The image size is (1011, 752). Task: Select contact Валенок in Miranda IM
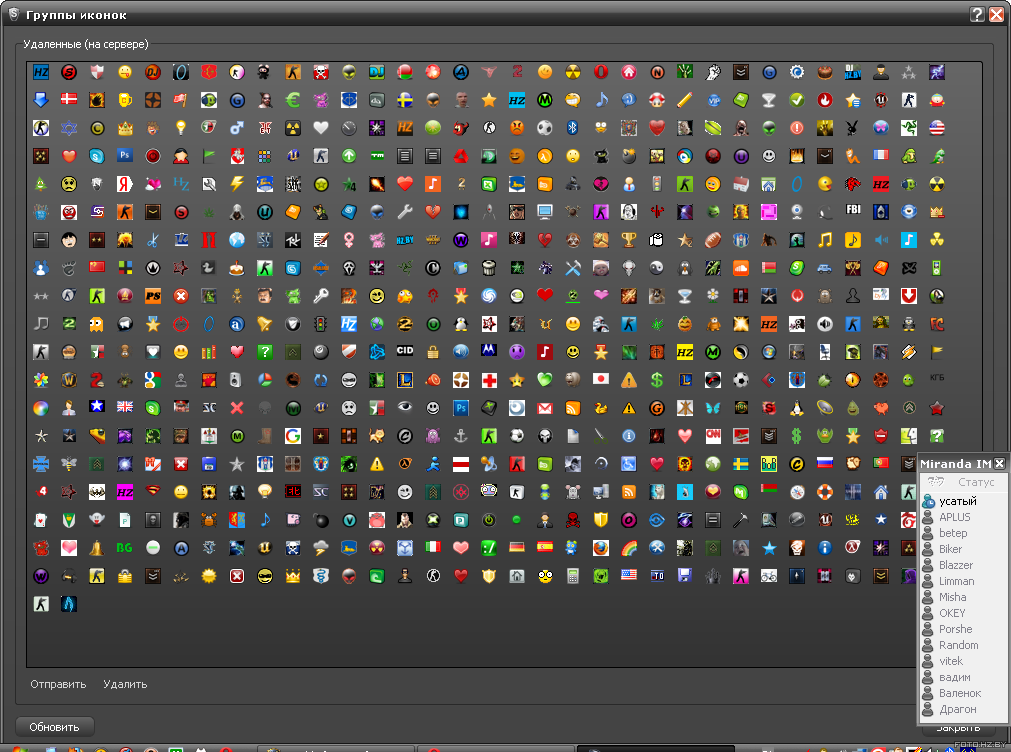(960, 693)
